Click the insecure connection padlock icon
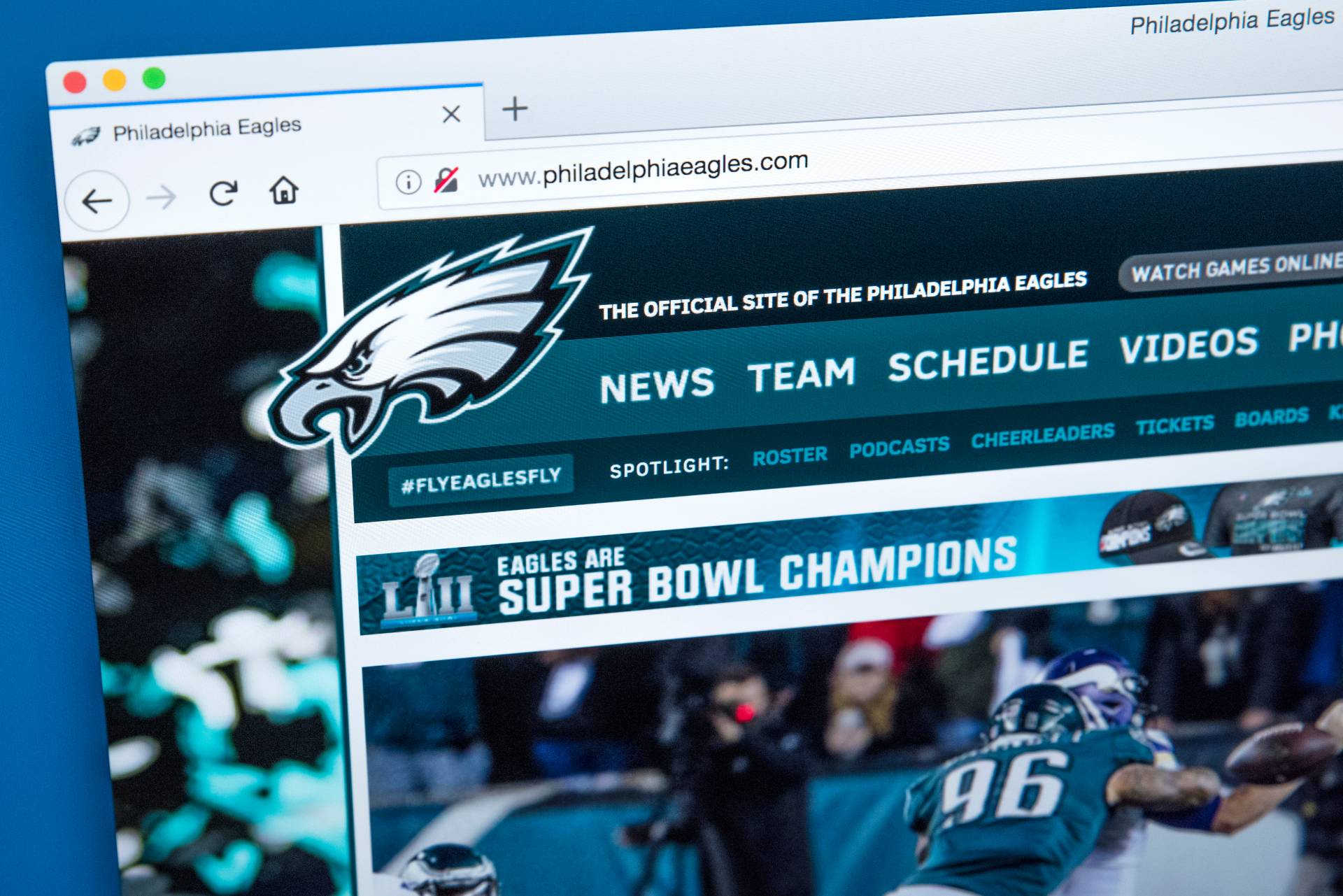 pos(446,180)
